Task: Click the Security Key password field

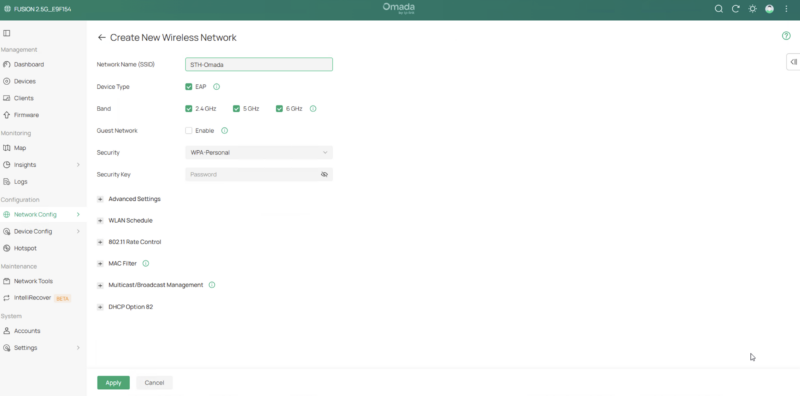Action: tap(259, 175)
